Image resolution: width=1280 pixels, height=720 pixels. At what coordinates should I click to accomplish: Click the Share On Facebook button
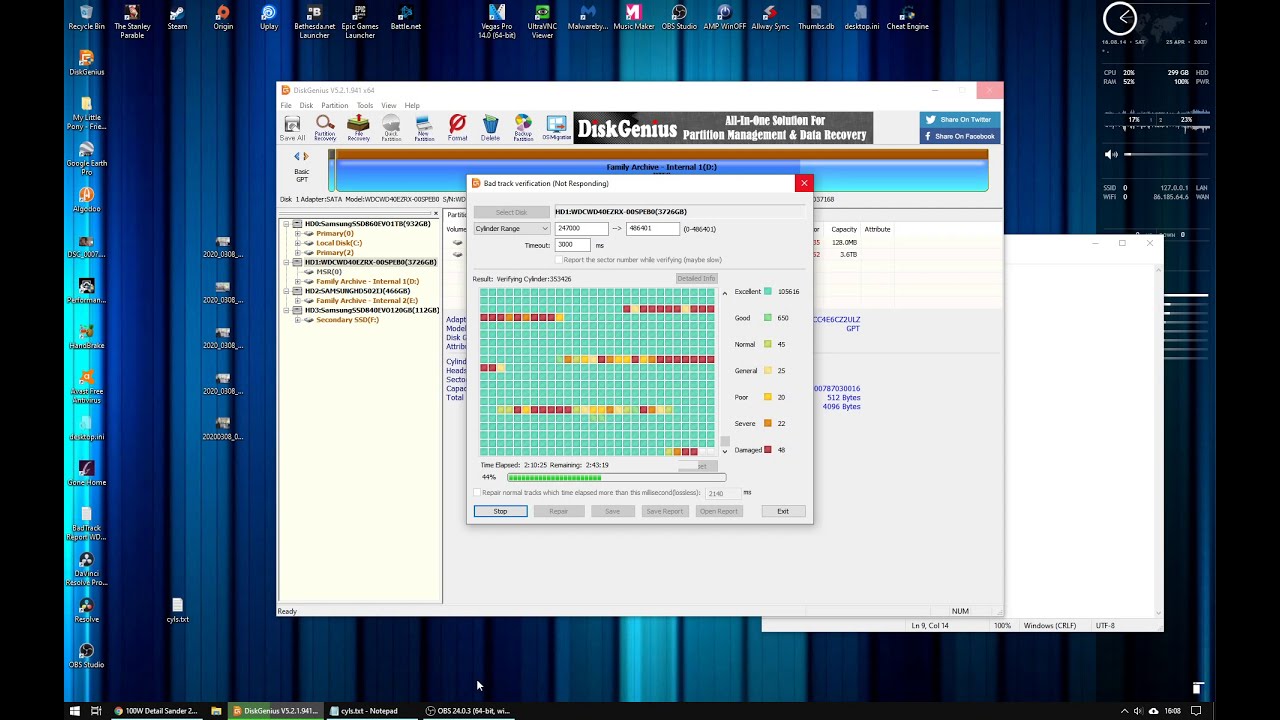[x=959, y=136]
